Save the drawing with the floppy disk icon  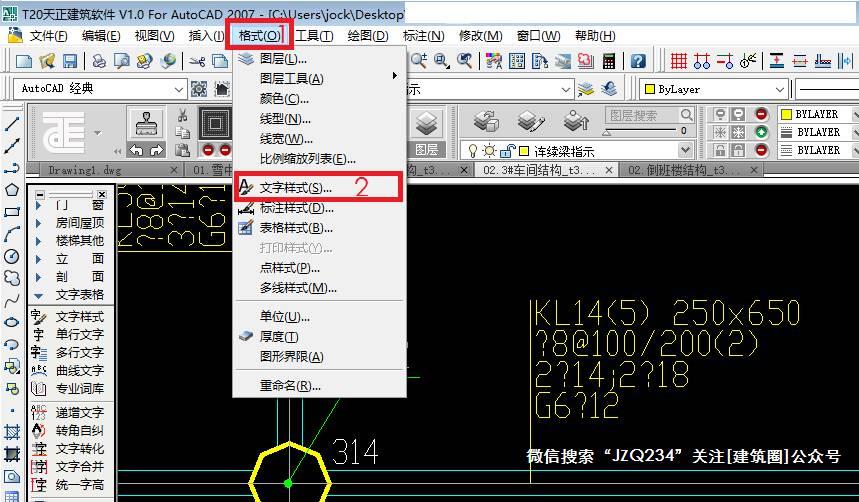pos(70,60)
